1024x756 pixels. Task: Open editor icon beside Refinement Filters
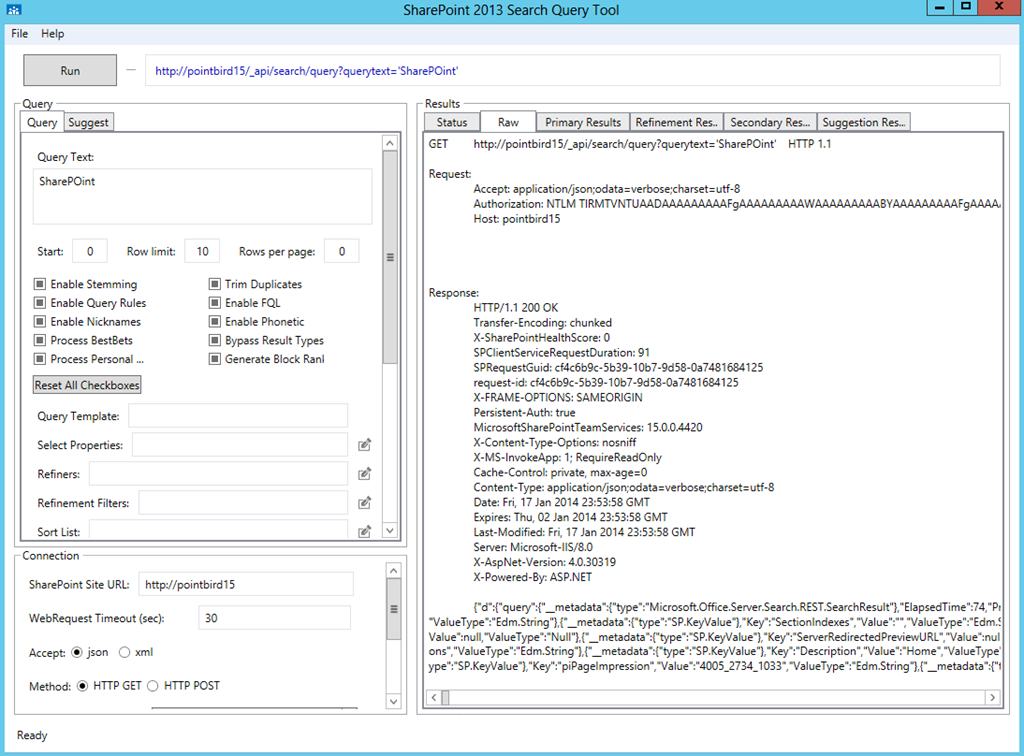(x=364, y=503)
